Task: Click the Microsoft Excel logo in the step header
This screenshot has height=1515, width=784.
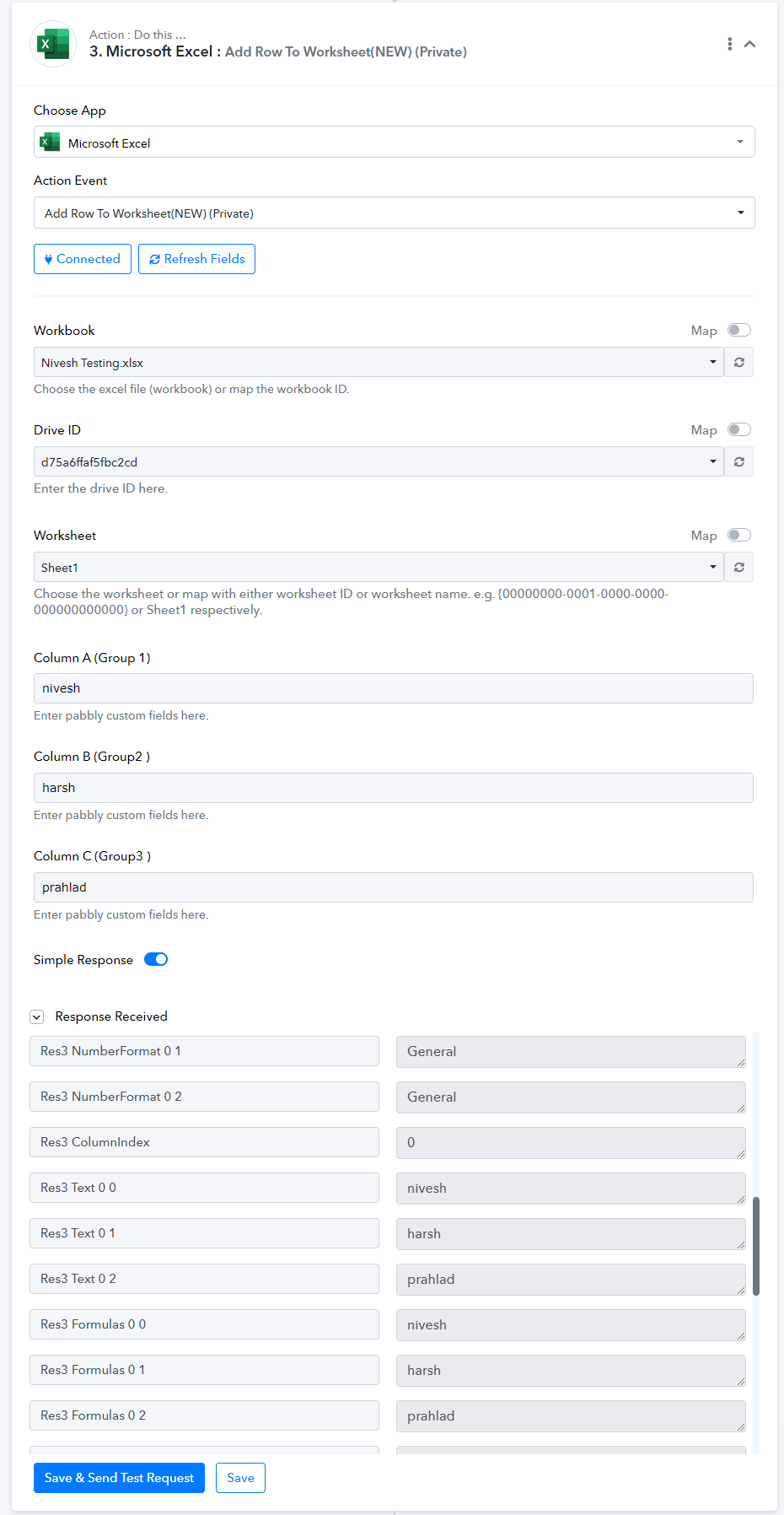Action: pos(53,44)
